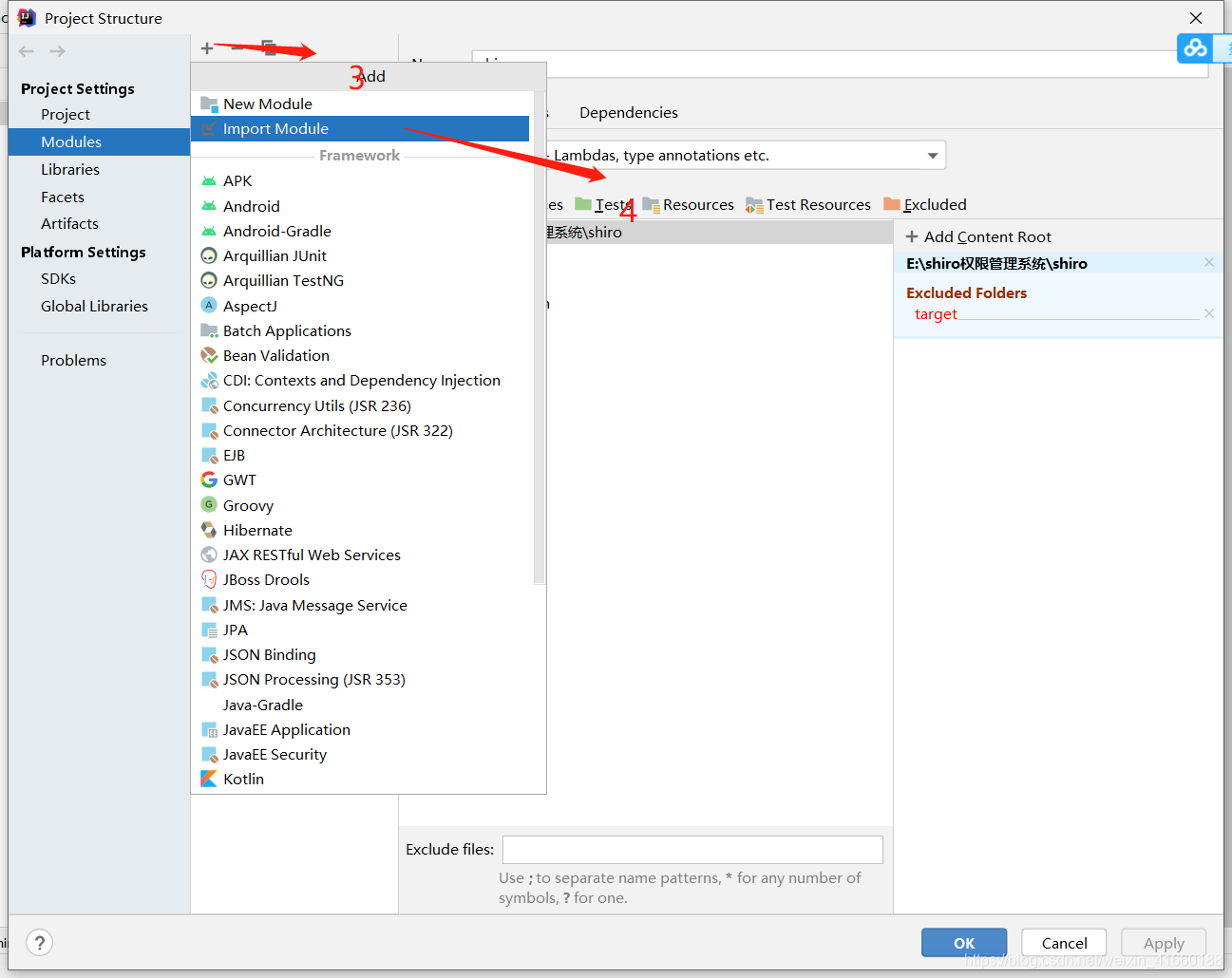Choose Android-Gradle framework icon
The width and height of the screenshot is (1232, 978).
click(x=209, y=231)
